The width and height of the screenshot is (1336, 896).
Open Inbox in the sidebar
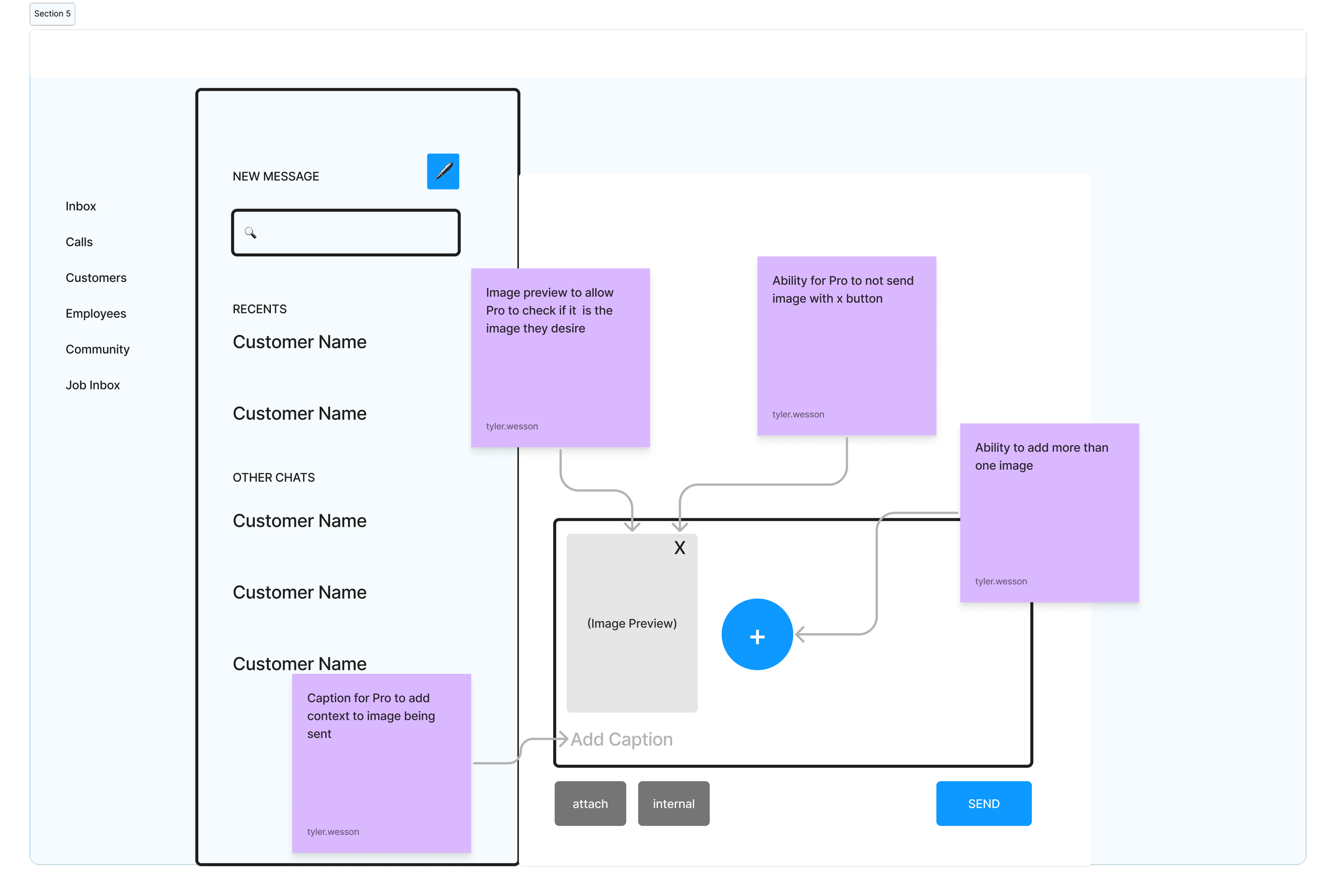(x=81, y=206)
